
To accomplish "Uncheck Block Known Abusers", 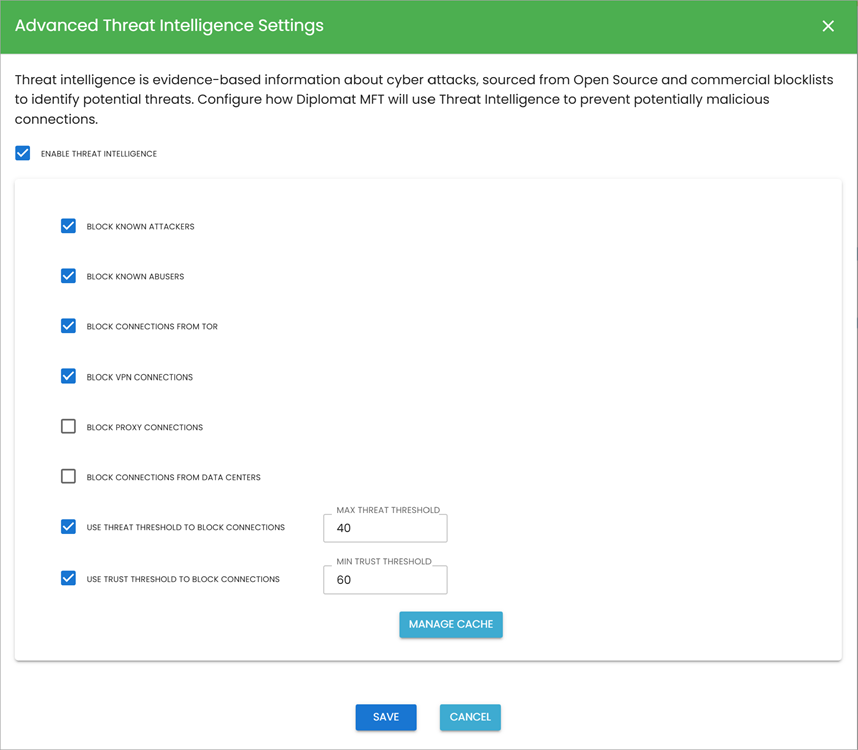I will coord(68,276).
